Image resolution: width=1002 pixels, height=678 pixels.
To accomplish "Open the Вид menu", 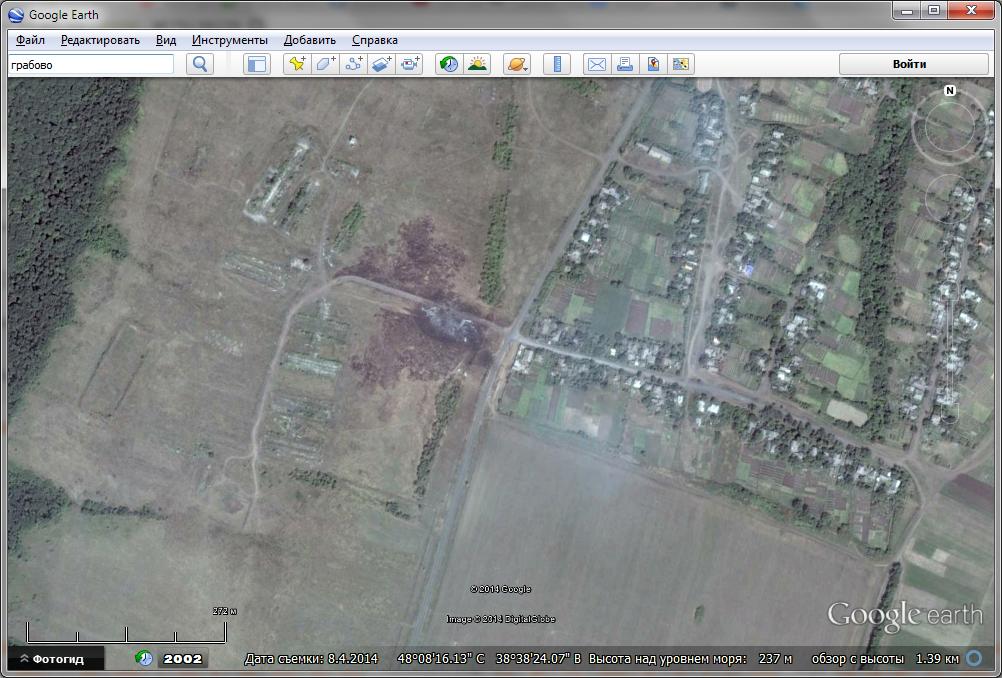I will pyautogui.click(x=166, y=40).
